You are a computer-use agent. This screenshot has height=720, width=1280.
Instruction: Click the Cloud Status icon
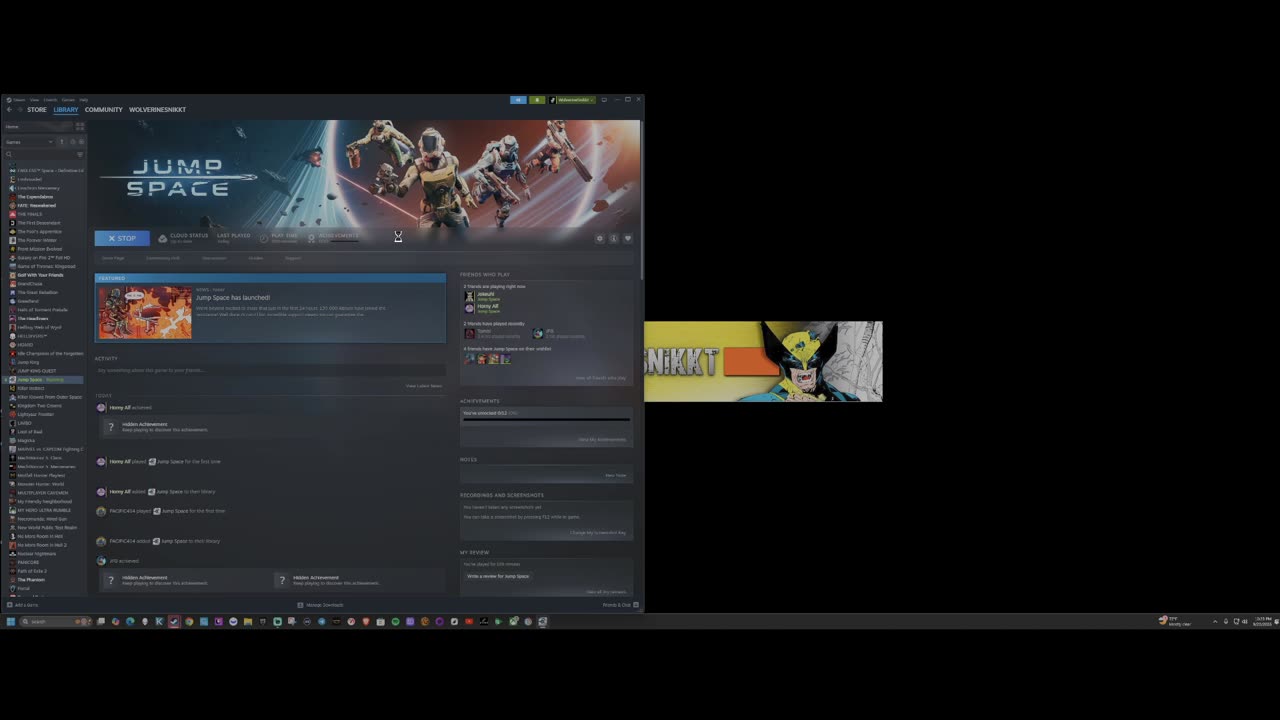pyautogui.click(x=163, y=238)
